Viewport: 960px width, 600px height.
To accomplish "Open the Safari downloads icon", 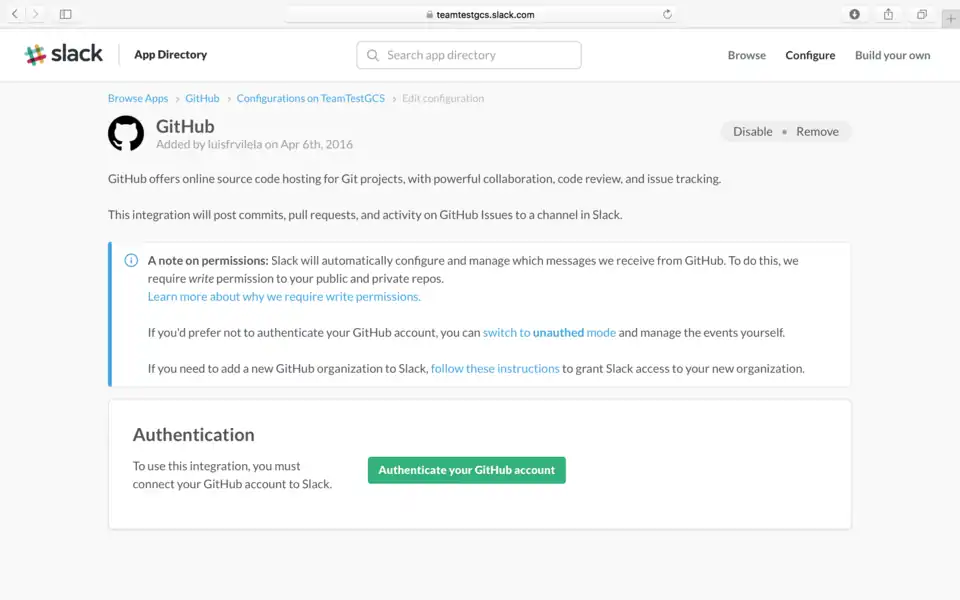I will click(855, 14).
